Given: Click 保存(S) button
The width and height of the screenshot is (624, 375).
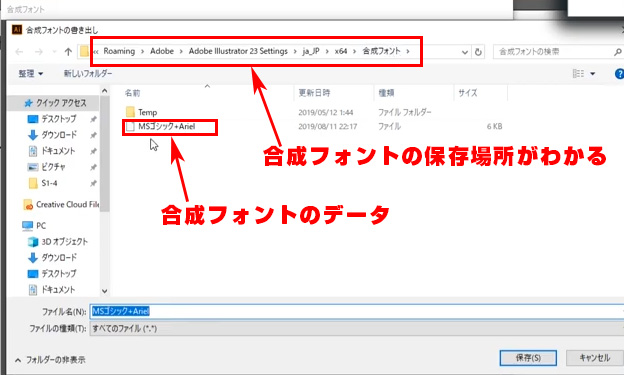Looking at the screenshot, I should pyautogui.click(x=528, y=358).
